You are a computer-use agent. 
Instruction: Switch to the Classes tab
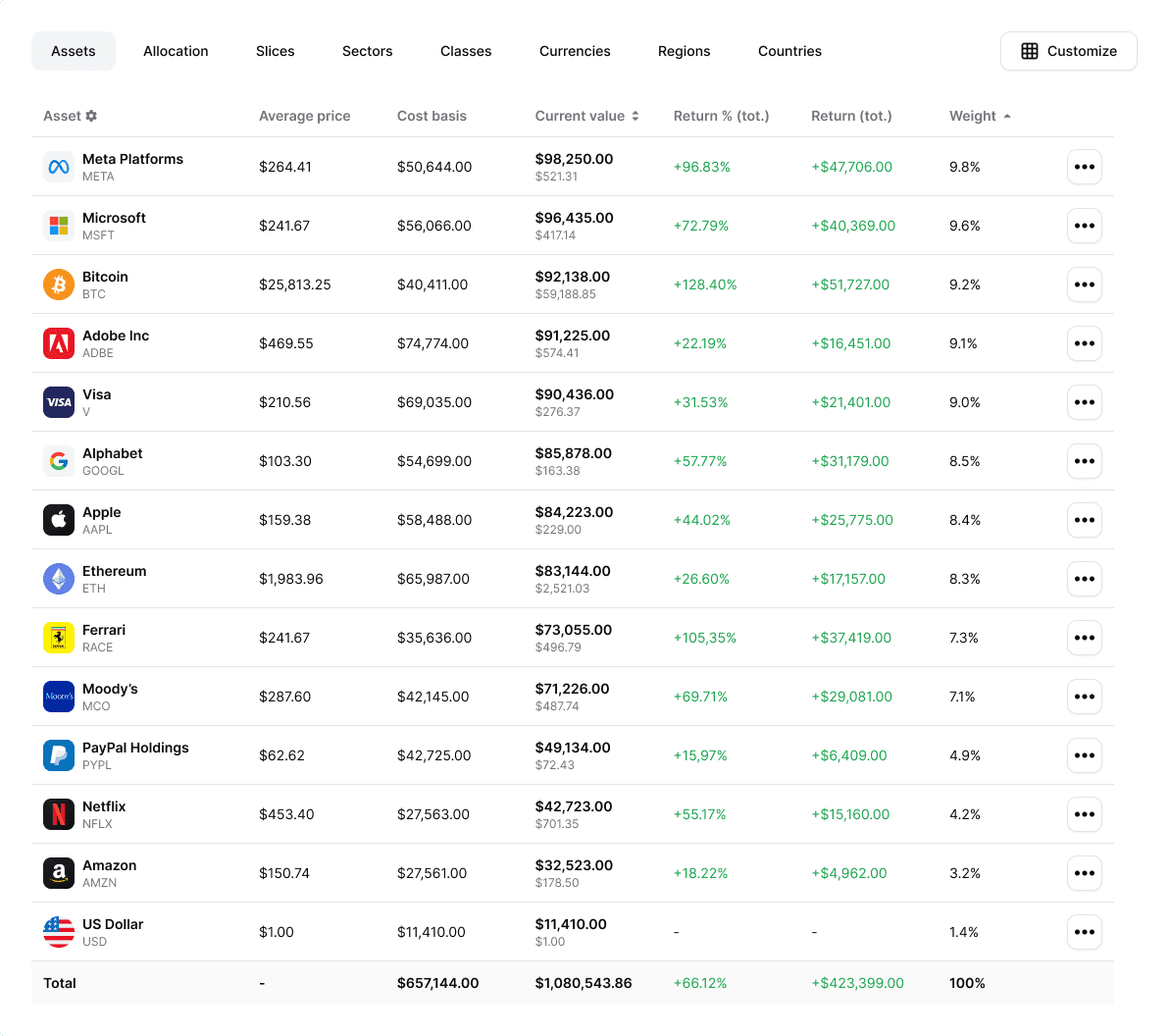pyautogui.click(x=466, y=51)
